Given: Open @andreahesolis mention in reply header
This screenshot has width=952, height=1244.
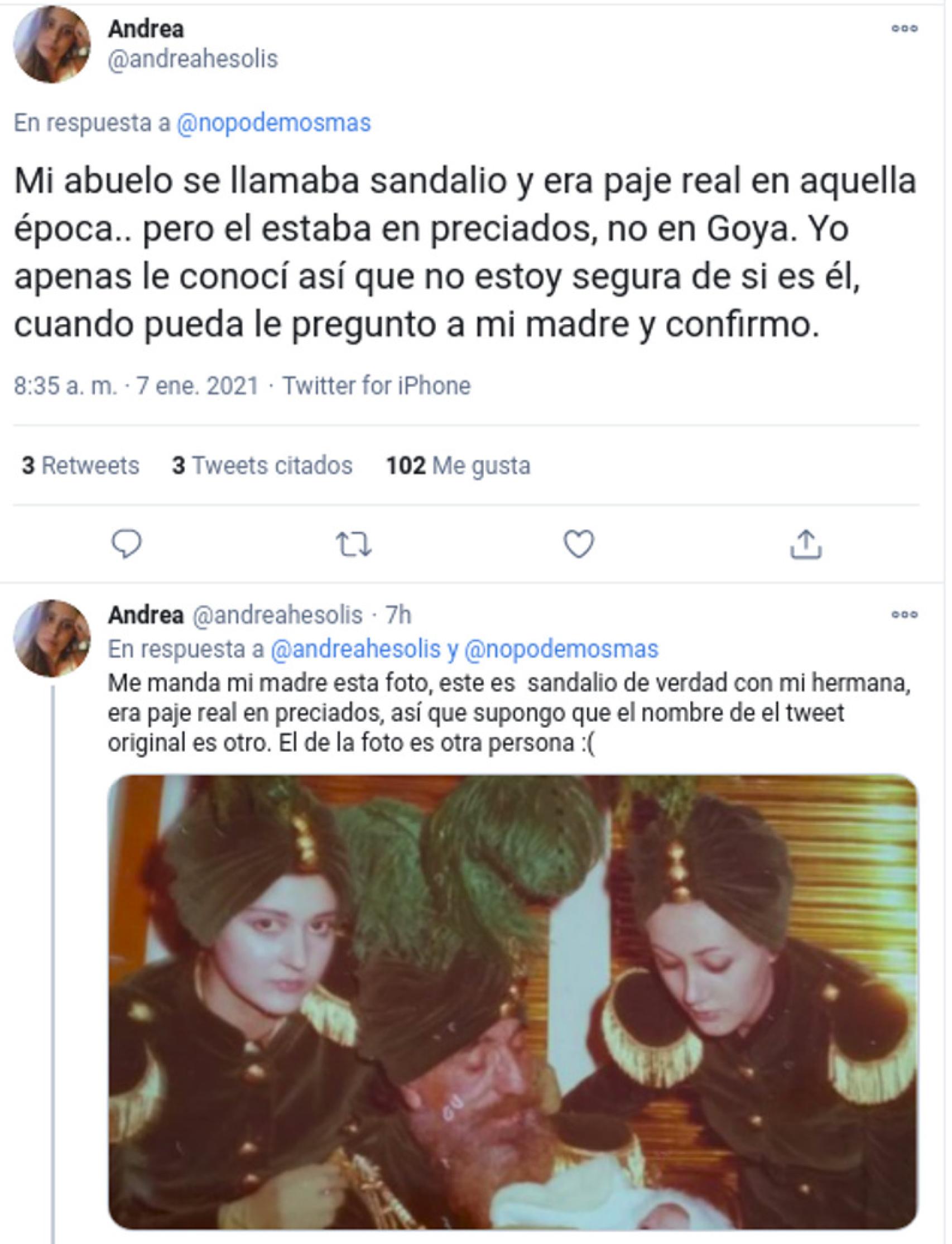Looking at the screenshot, I should pos(355,649).
